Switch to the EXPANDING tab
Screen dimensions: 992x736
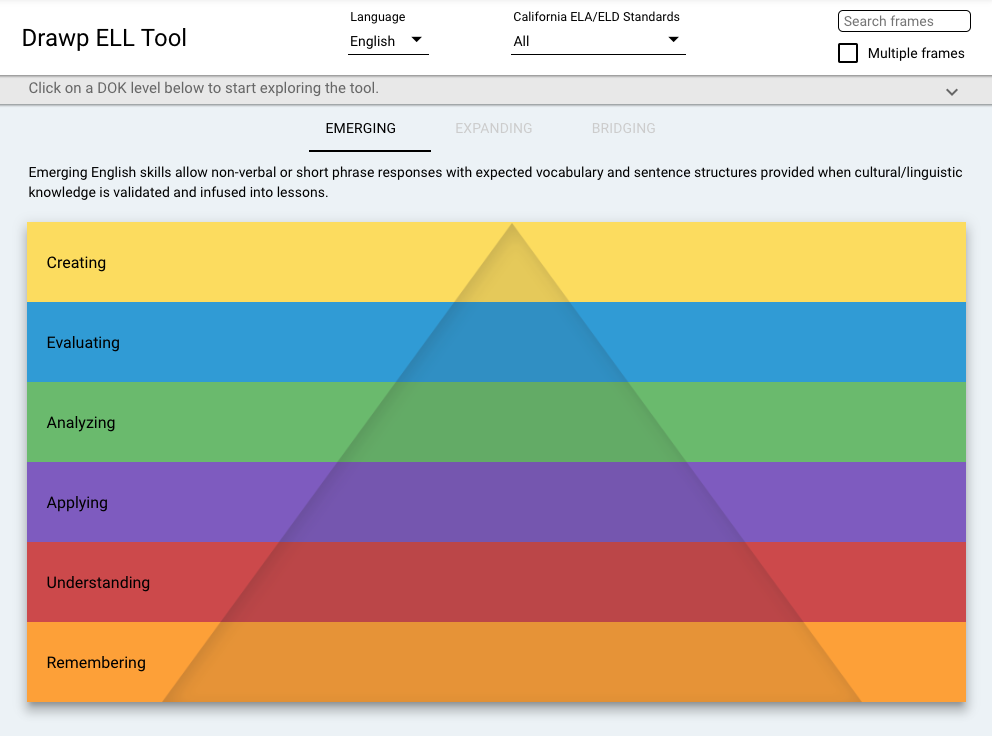point(494,128)
